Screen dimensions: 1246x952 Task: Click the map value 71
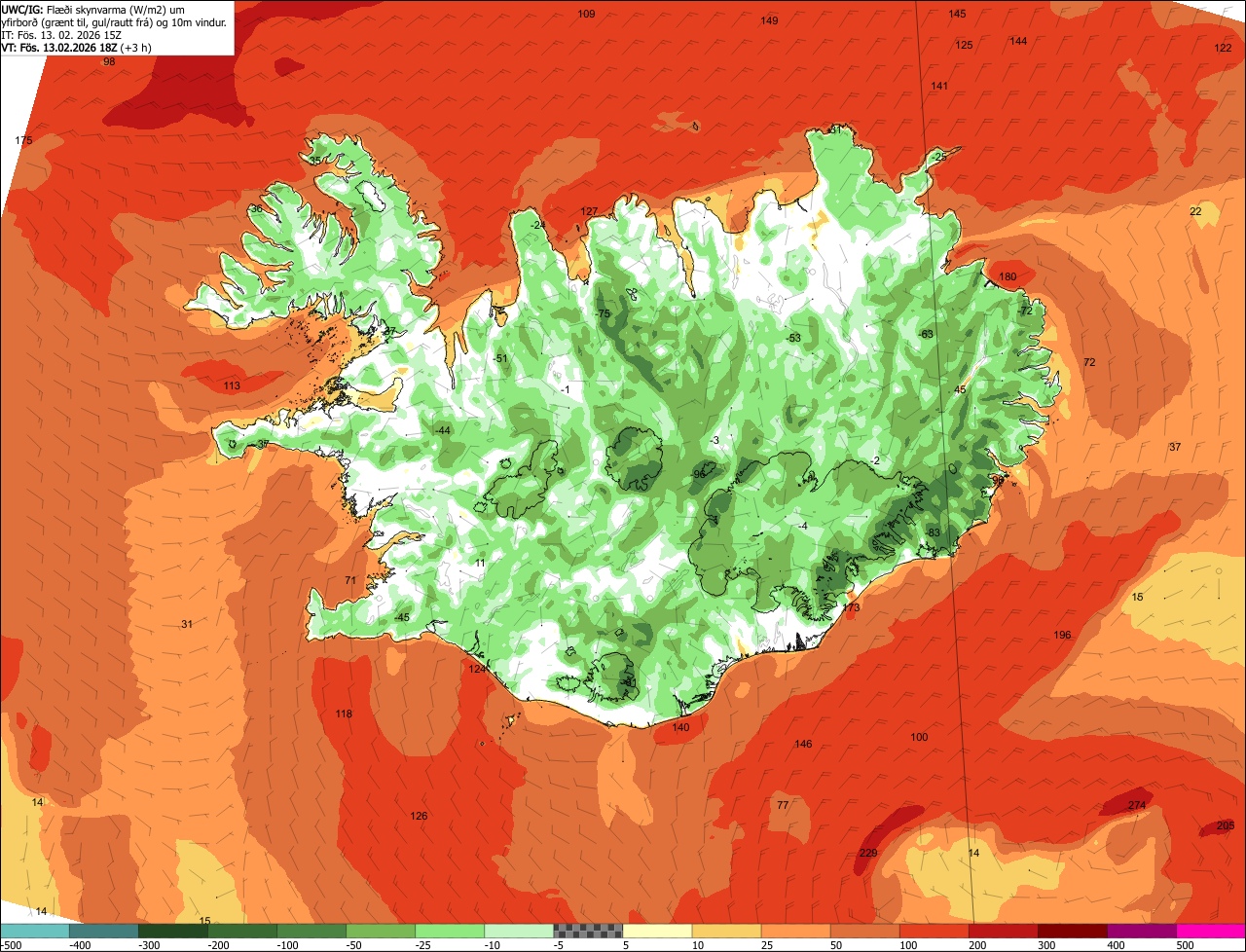click(350, 580)
